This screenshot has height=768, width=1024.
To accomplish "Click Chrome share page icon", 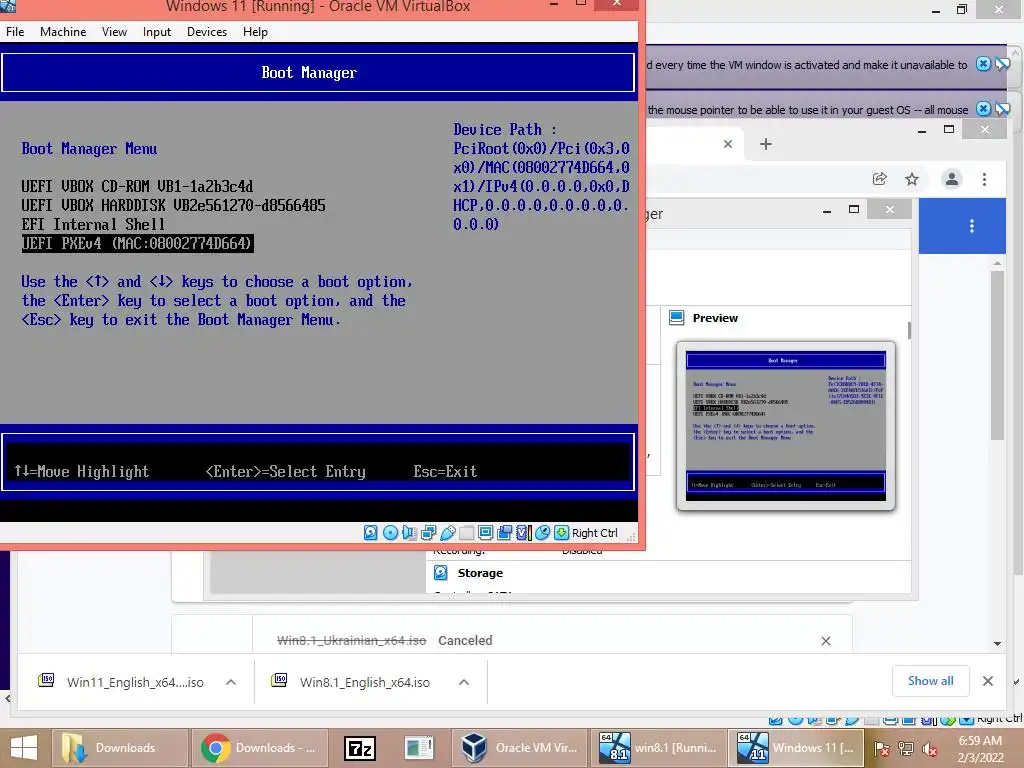I will [880, 179].
